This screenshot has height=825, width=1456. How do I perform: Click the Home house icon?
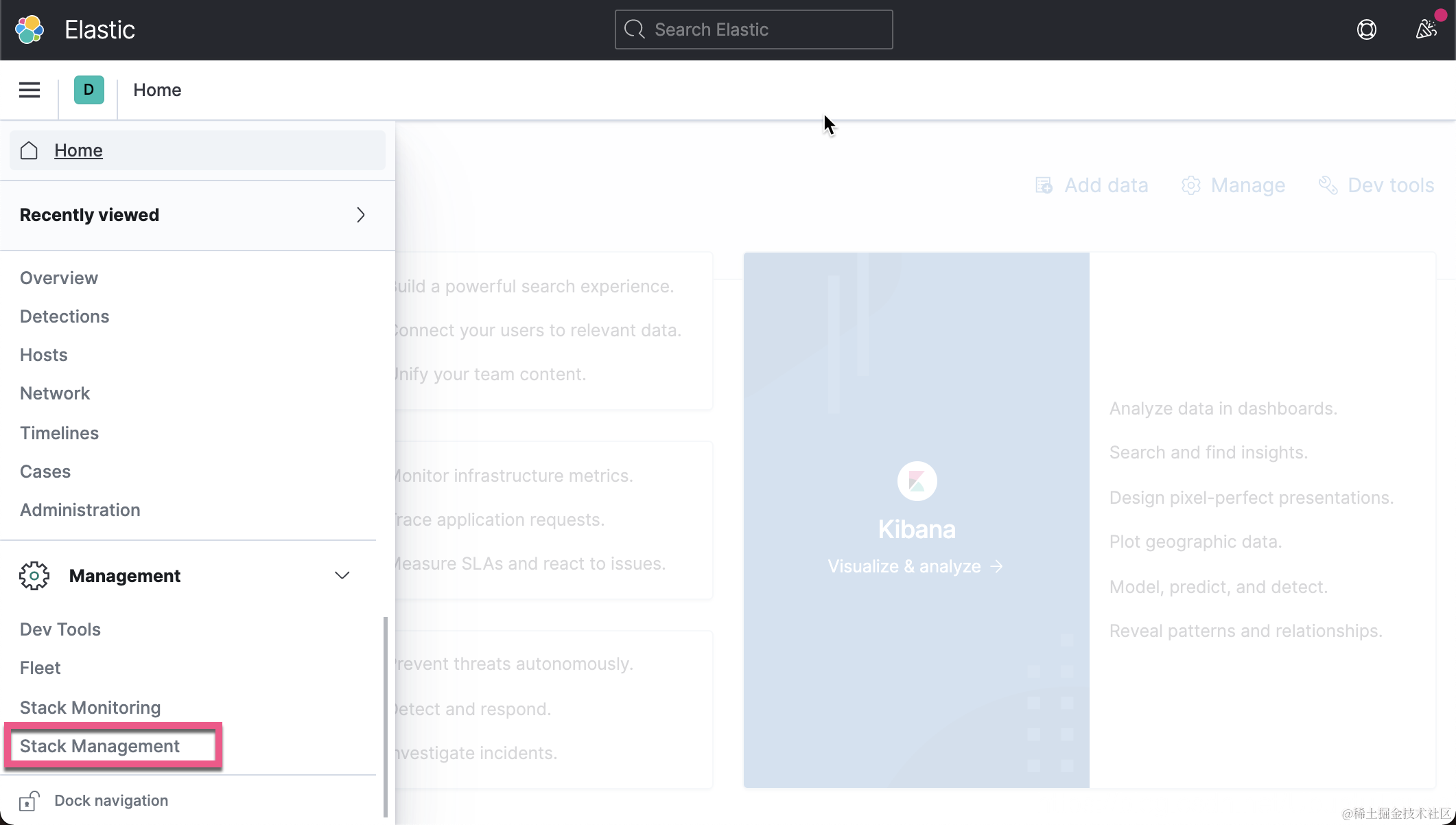point(29,150)
